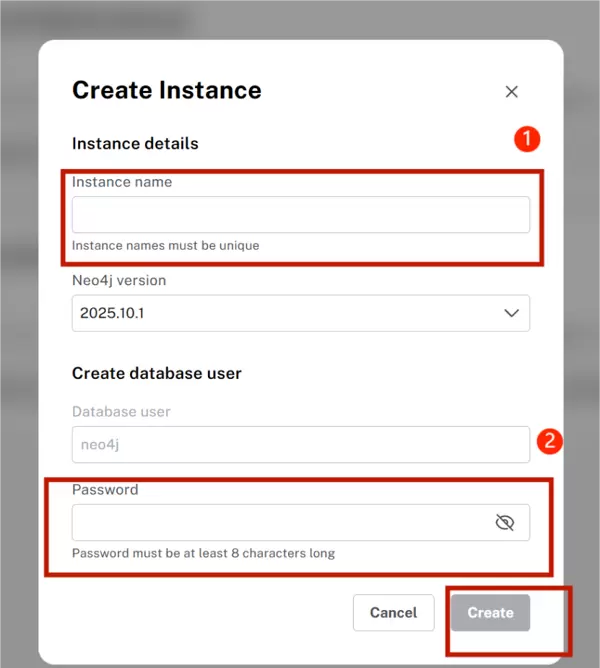
Task: Click the version dropdown chevron arrow
Action: [511, 313]
